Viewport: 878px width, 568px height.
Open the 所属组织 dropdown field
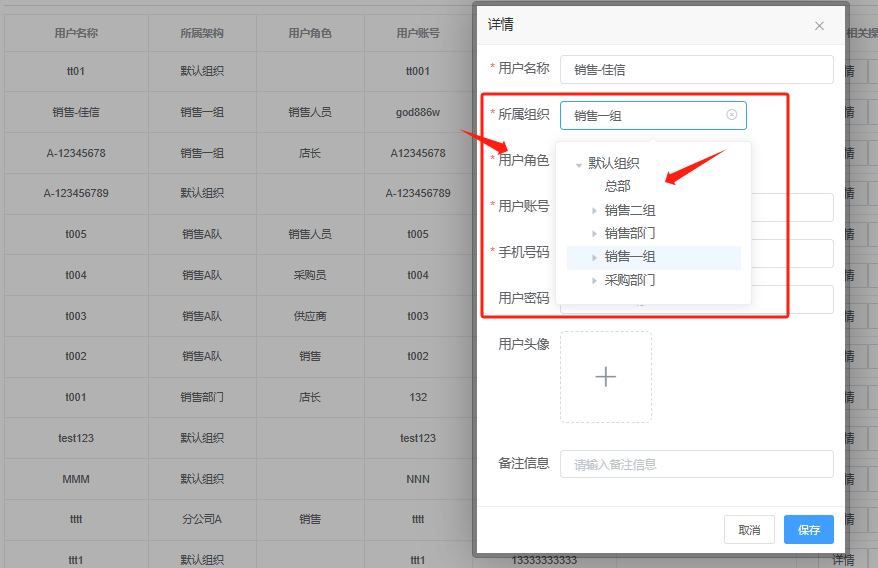point(645,115)
